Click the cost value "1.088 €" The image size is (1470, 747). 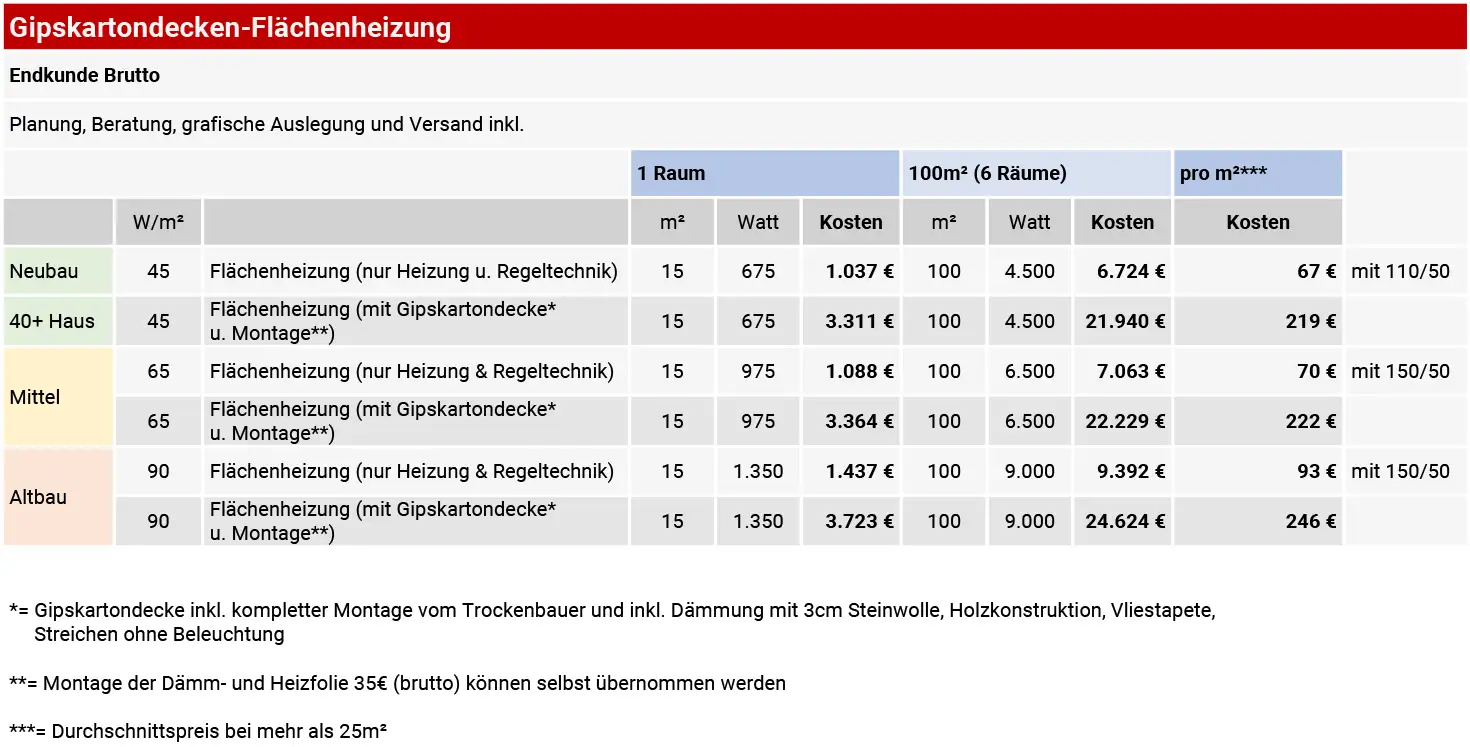point(860,371)
